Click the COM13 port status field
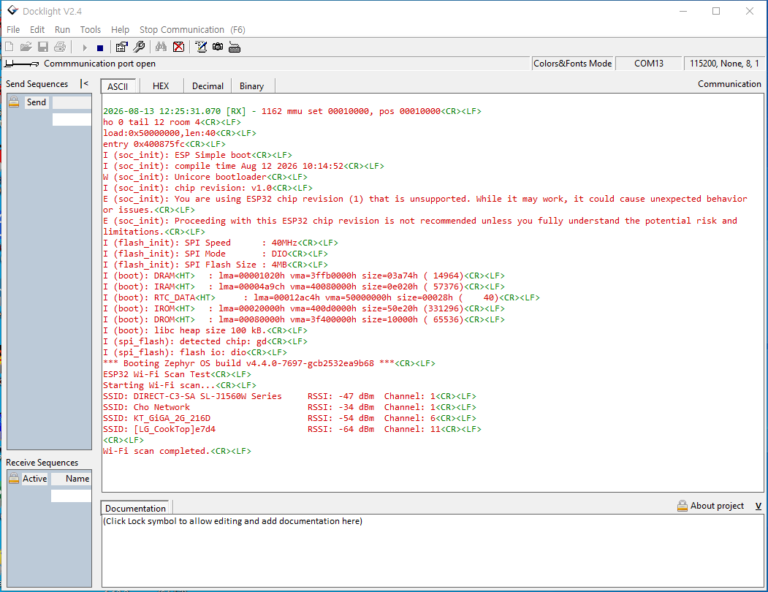The height and width of the screenshot is (592, 768). click(x=648, y=64)
